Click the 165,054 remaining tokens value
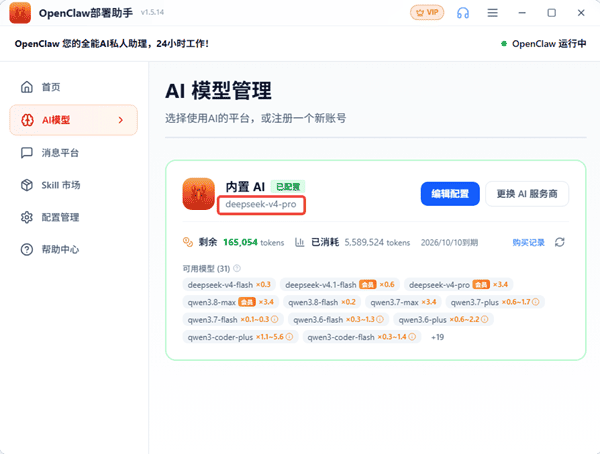This screenshot has height=454, width=600. coord(240,242)
